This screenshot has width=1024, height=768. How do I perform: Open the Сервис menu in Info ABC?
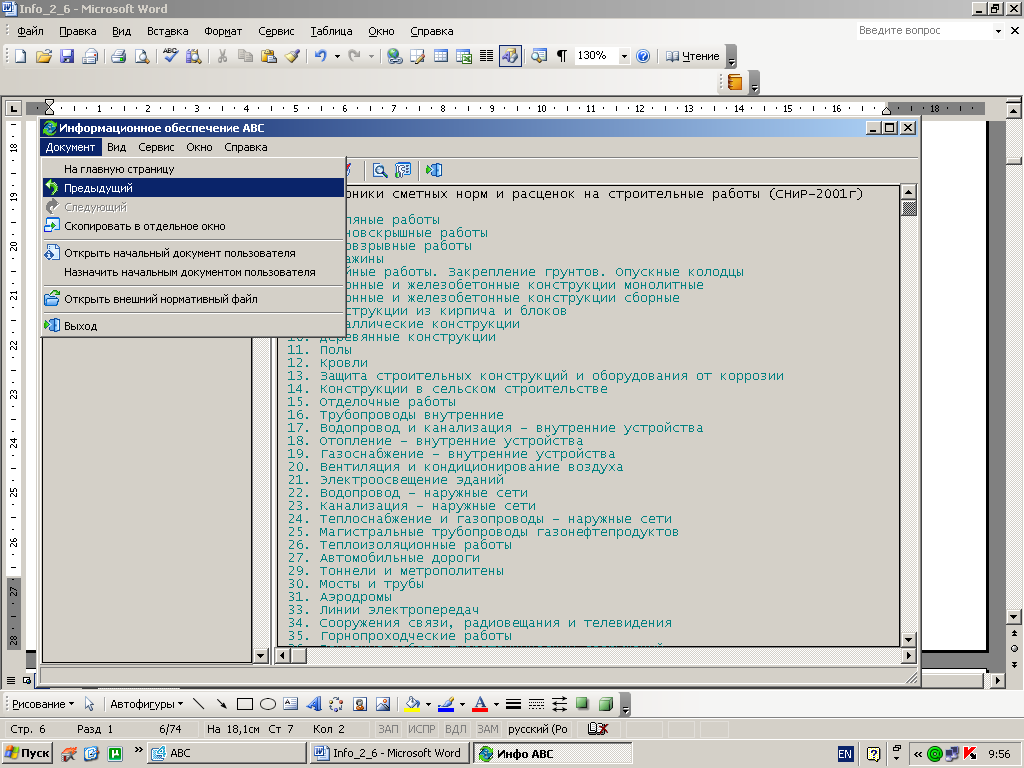pos(156,147)
